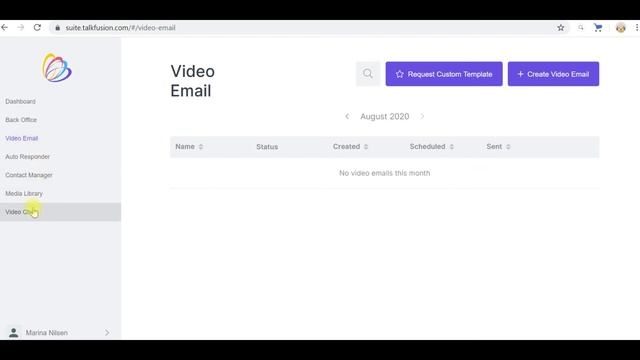Click the browser forward arrow
Screen dimensions: 640x360
coord(21,27)
